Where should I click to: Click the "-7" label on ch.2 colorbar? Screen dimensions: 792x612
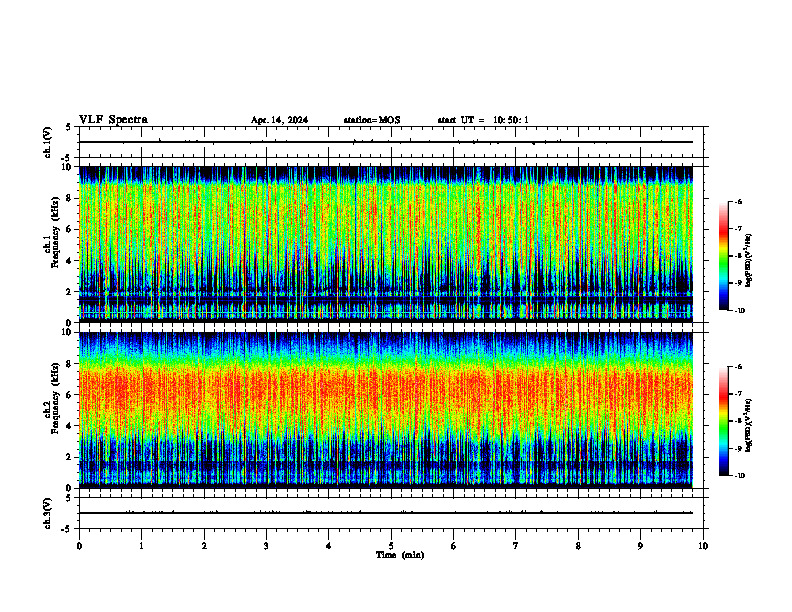[x=738, y=394]
